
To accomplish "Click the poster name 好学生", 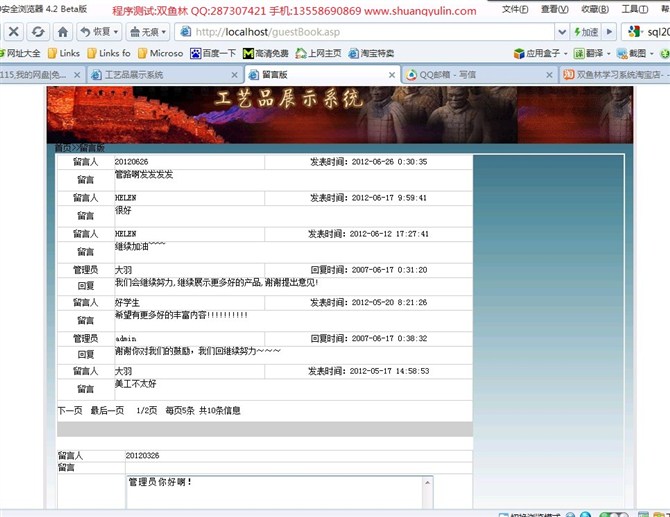I will coord(127,303).
